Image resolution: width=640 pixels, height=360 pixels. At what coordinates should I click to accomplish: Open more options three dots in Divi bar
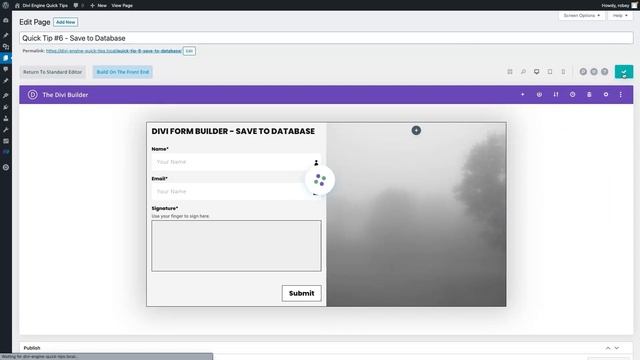click(621, 95)
